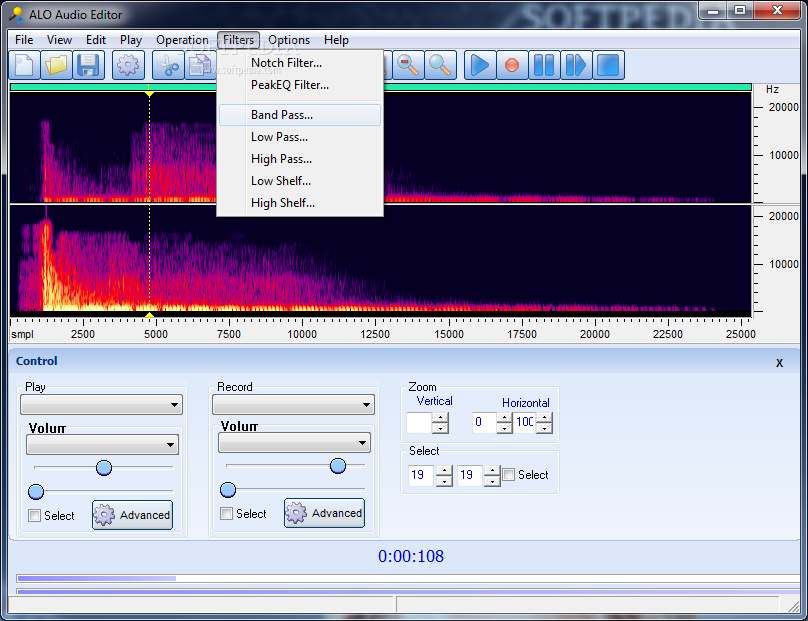The image size is (808, 621).
Task: Click the Play Selection toolbar icon
Action: [576, 65]
